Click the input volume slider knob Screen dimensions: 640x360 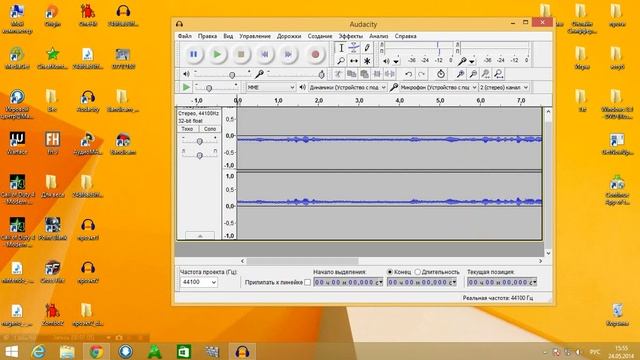(x=322, y=75)
